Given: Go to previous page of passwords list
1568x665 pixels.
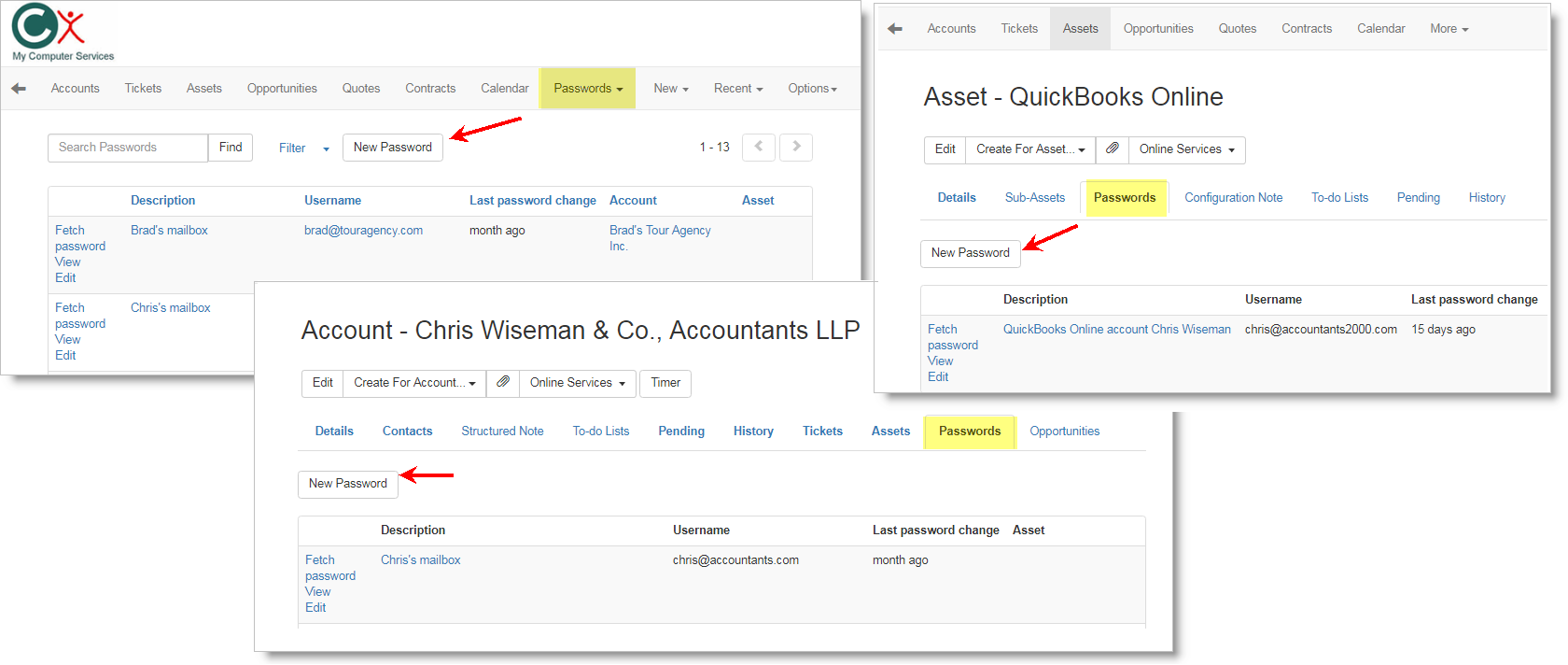Looking at the screenshot, I should pos(758,148).
